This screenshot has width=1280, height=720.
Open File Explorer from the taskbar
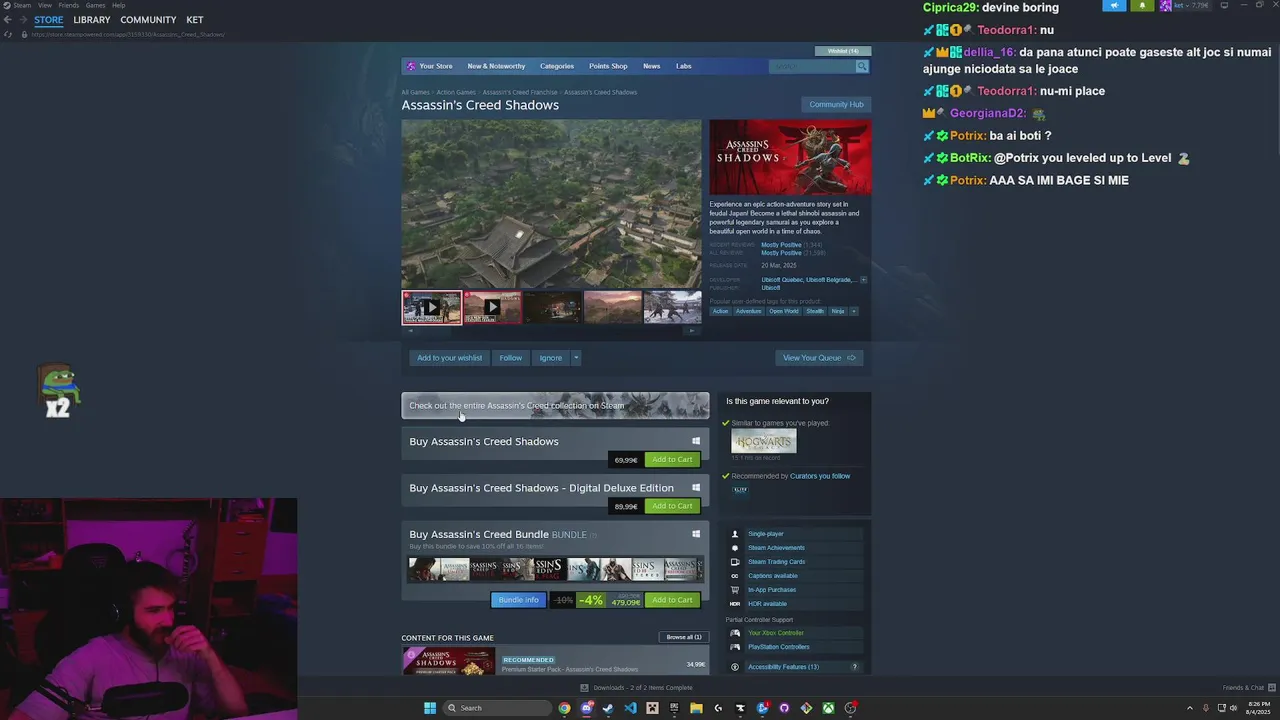tap(696, 708)
